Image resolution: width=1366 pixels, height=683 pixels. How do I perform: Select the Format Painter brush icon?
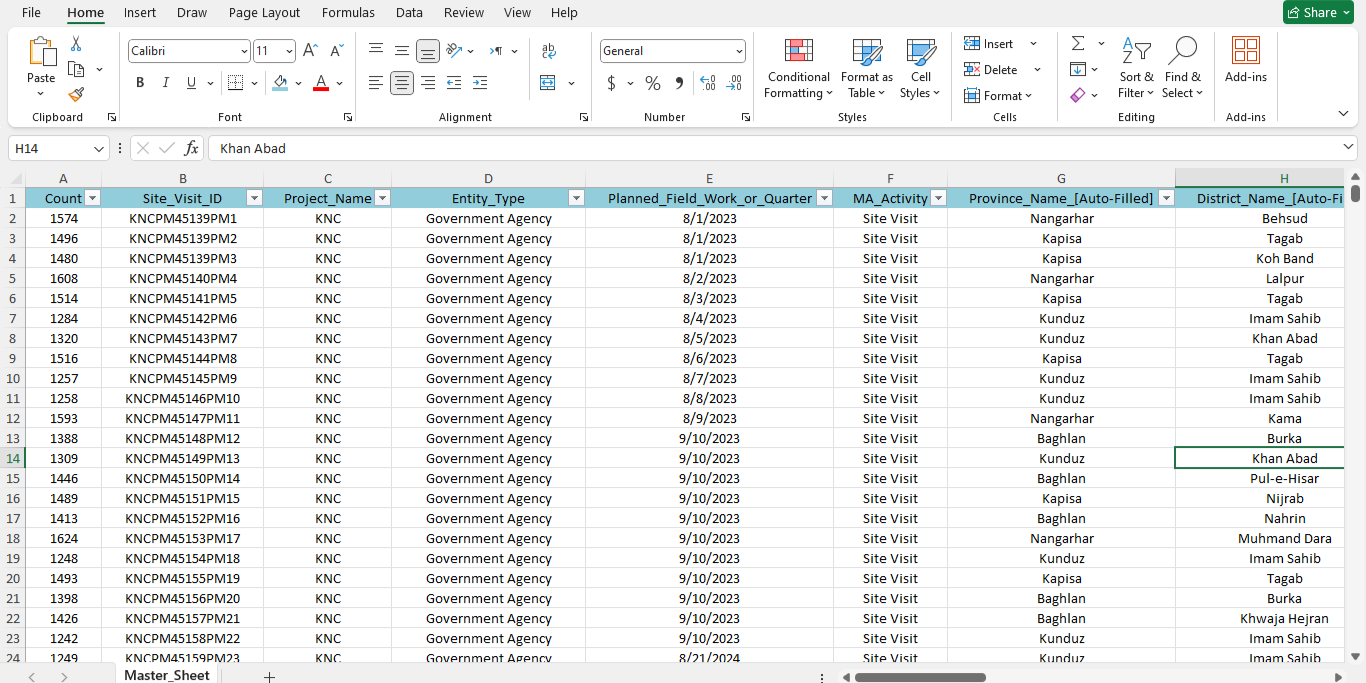(76, 94)
